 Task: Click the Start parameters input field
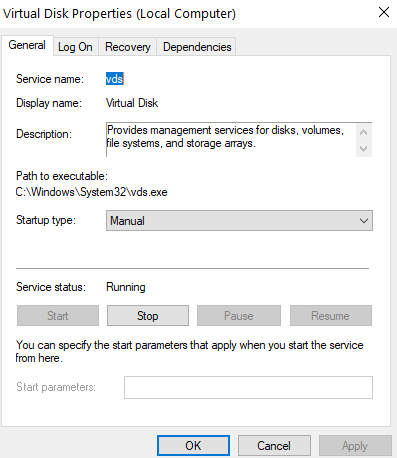248,387
